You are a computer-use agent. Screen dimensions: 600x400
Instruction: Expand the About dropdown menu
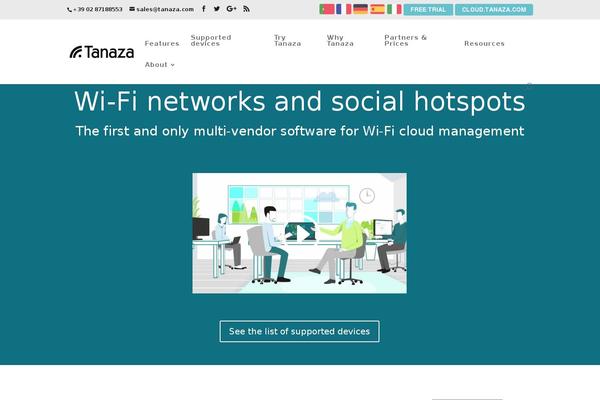160,65
